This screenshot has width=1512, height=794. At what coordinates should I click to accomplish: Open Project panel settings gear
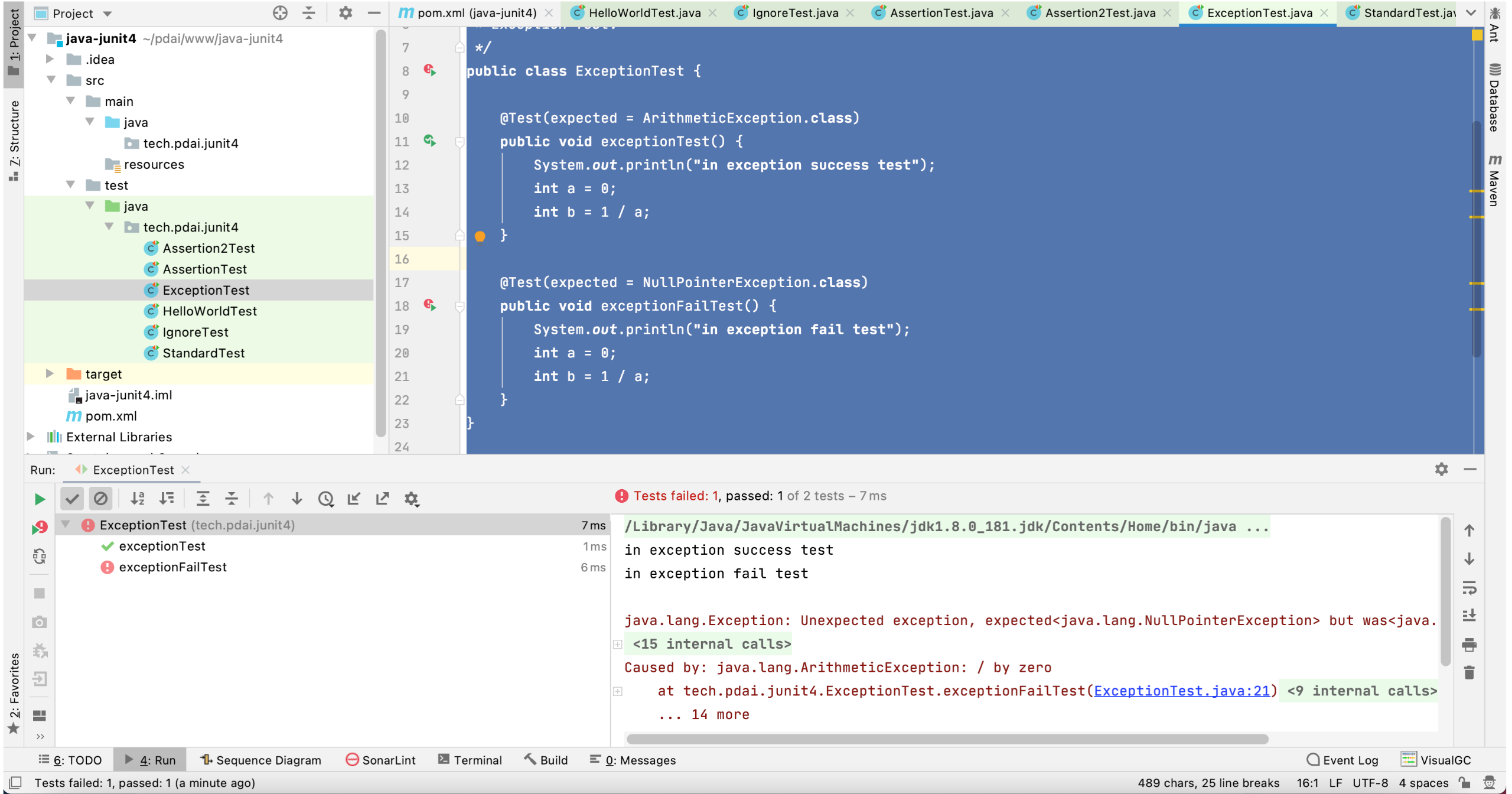pyautogui.click(x=346, y=13)
